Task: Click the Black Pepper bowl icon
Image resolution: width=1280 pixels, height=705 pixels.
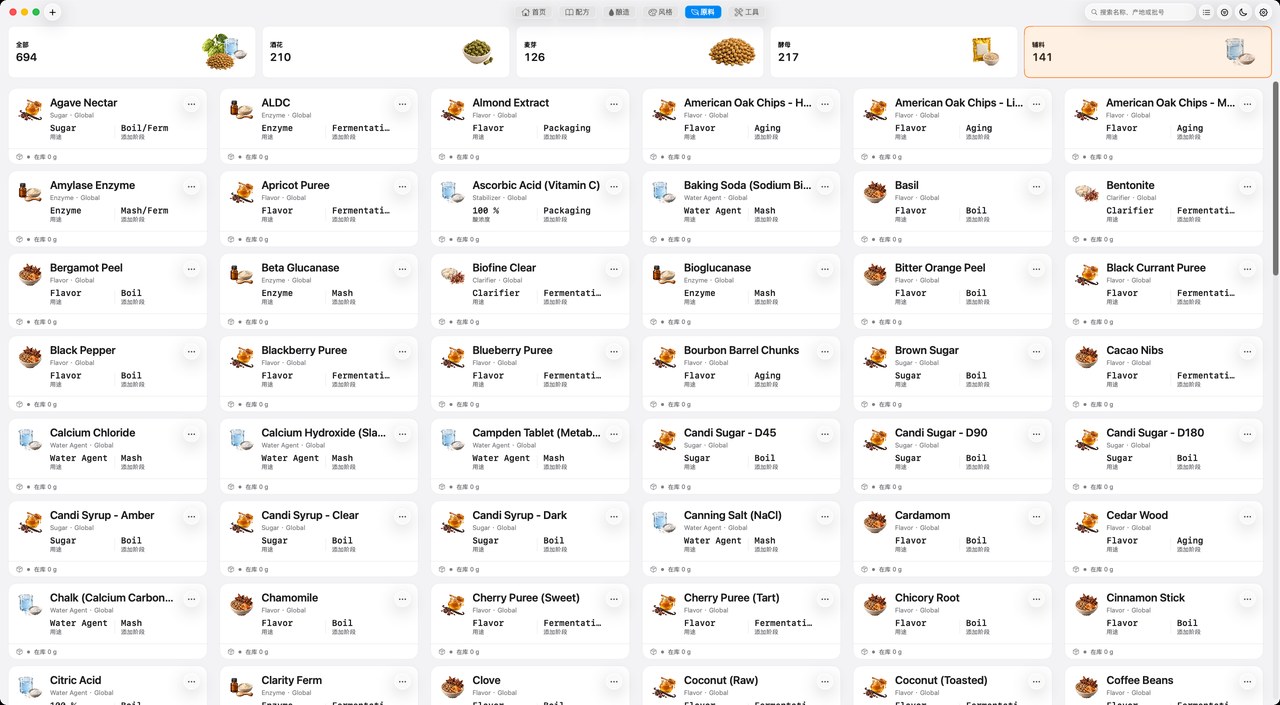Action: click(30, 355)
